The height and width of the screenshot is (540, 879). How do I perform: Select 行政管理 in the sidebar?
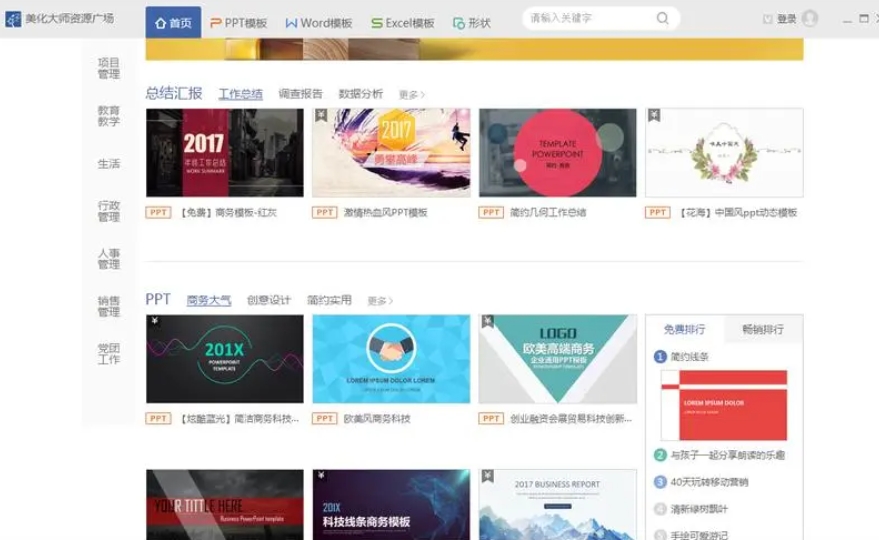(109, 211)
